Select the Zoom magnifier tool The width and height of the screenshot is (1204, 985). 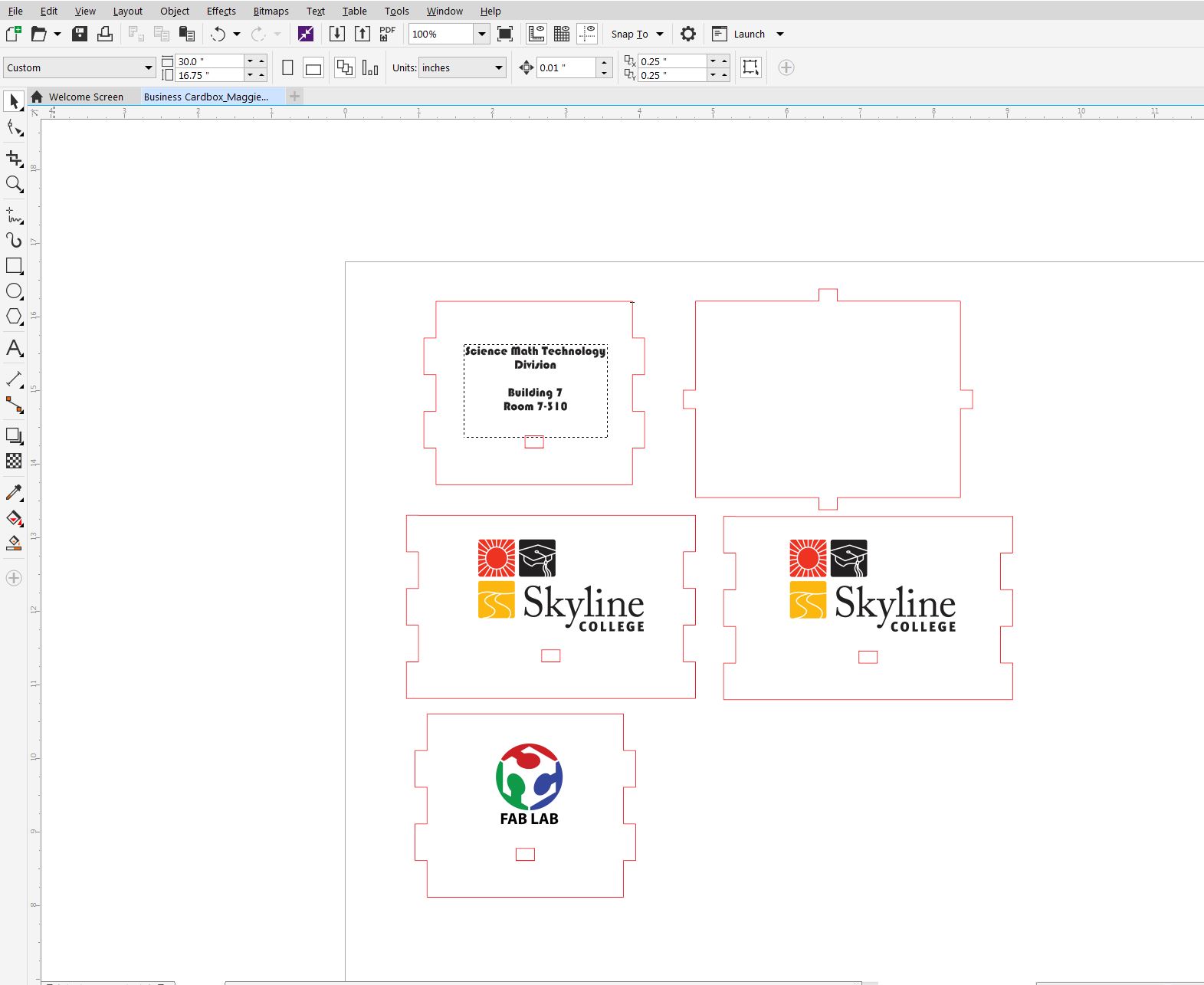[14, 184]
